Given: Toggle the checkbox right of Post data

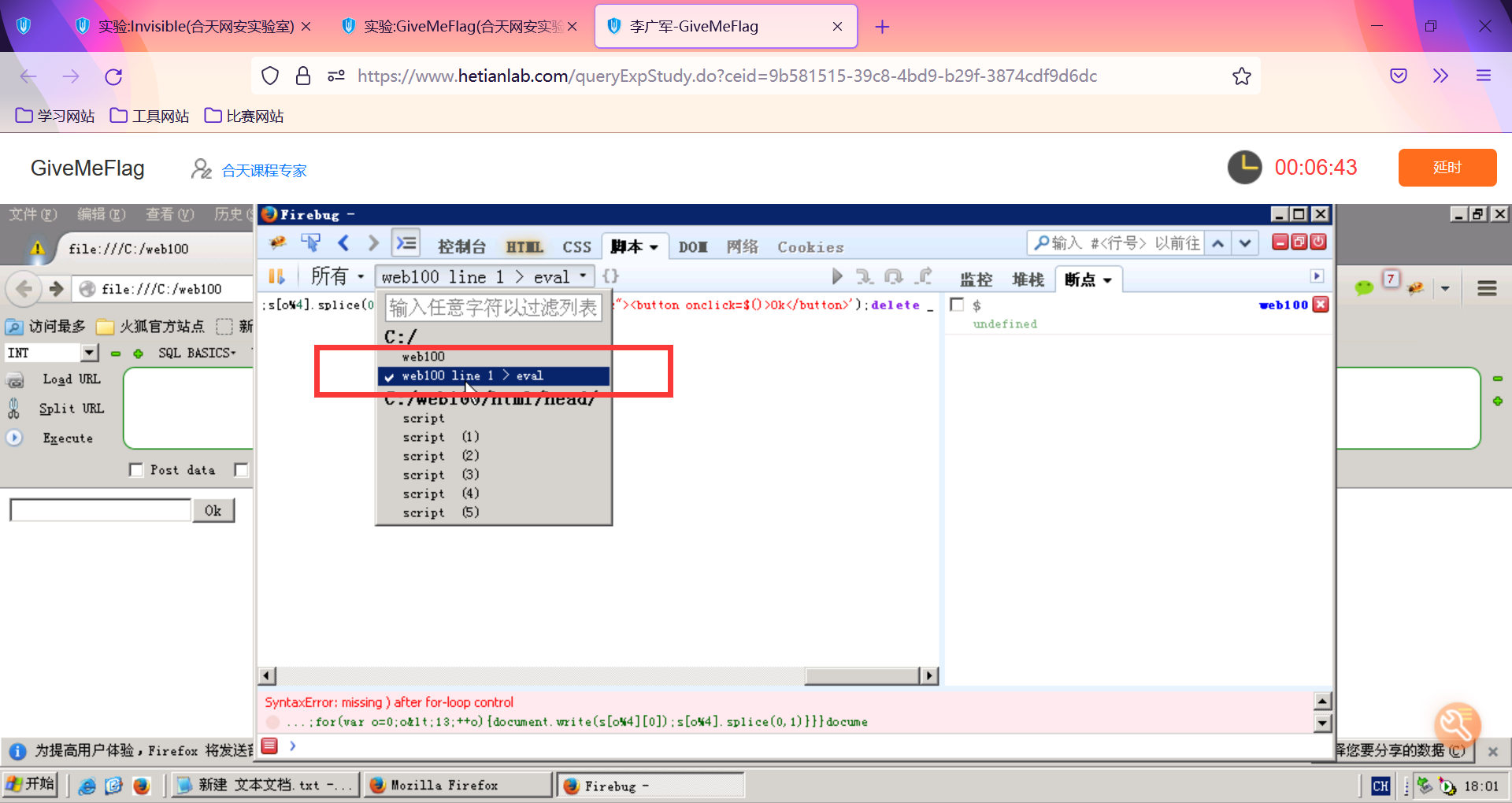Looking at the screenshot, I should click(241, 470).
